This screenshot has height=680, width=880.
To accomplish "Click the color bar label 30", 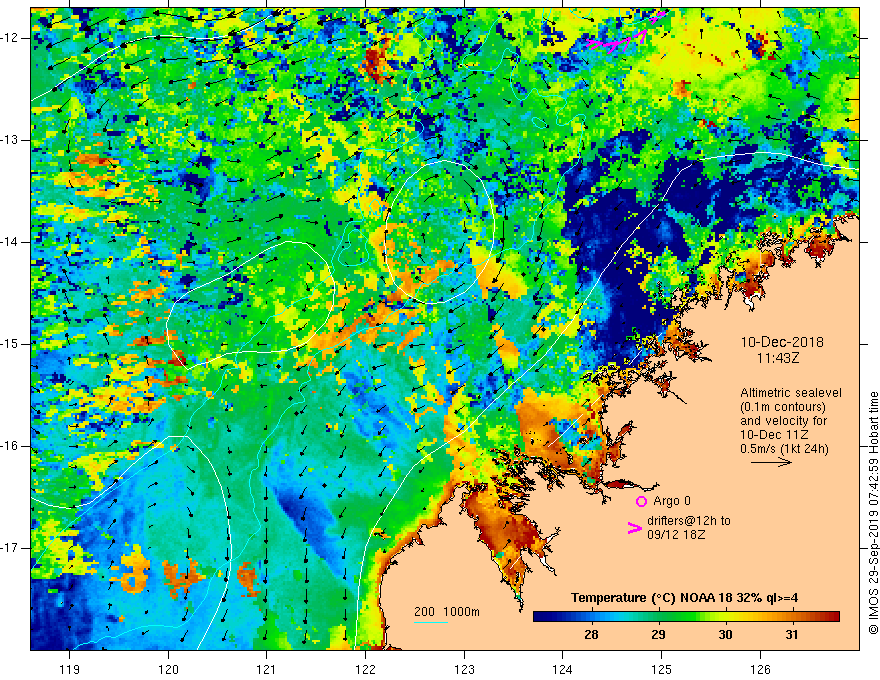I will click(725, 635).
